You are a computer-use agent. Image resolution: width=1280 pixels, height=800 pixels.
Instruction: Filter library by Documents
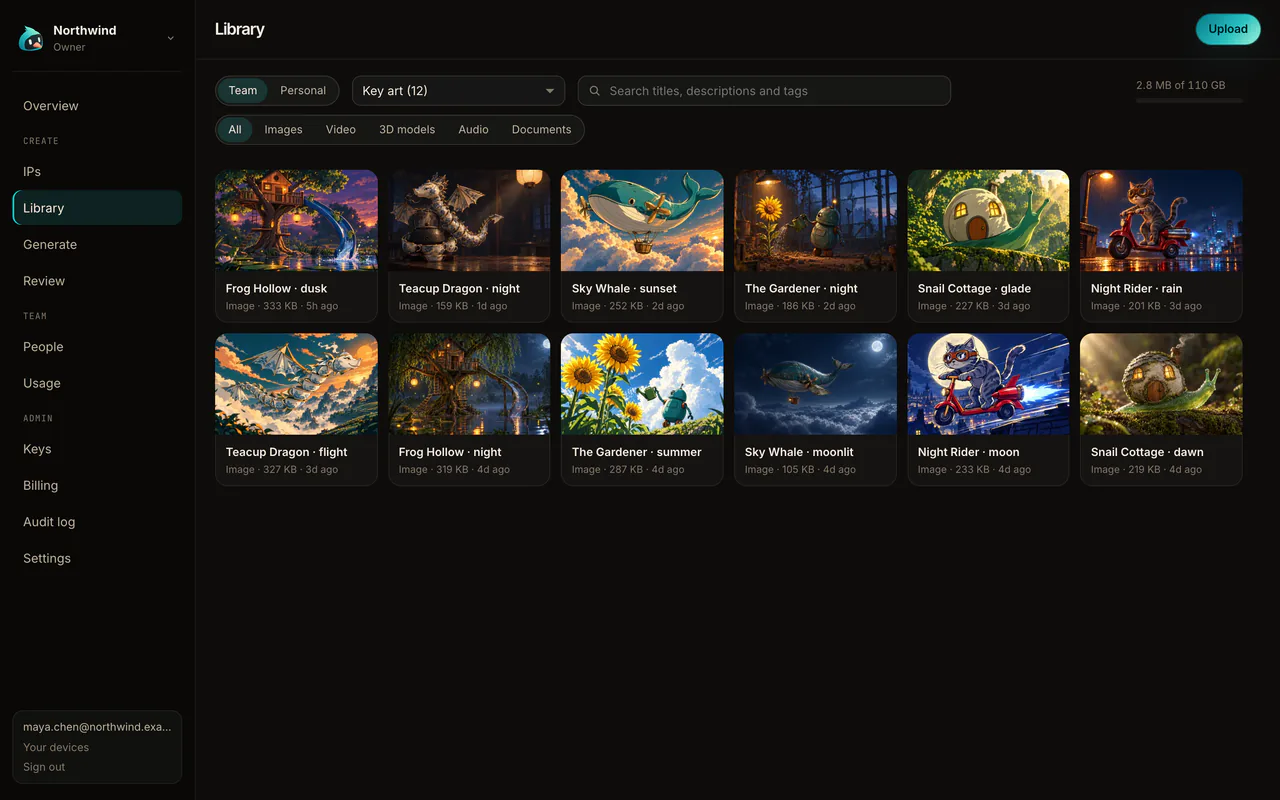point(541,130)
